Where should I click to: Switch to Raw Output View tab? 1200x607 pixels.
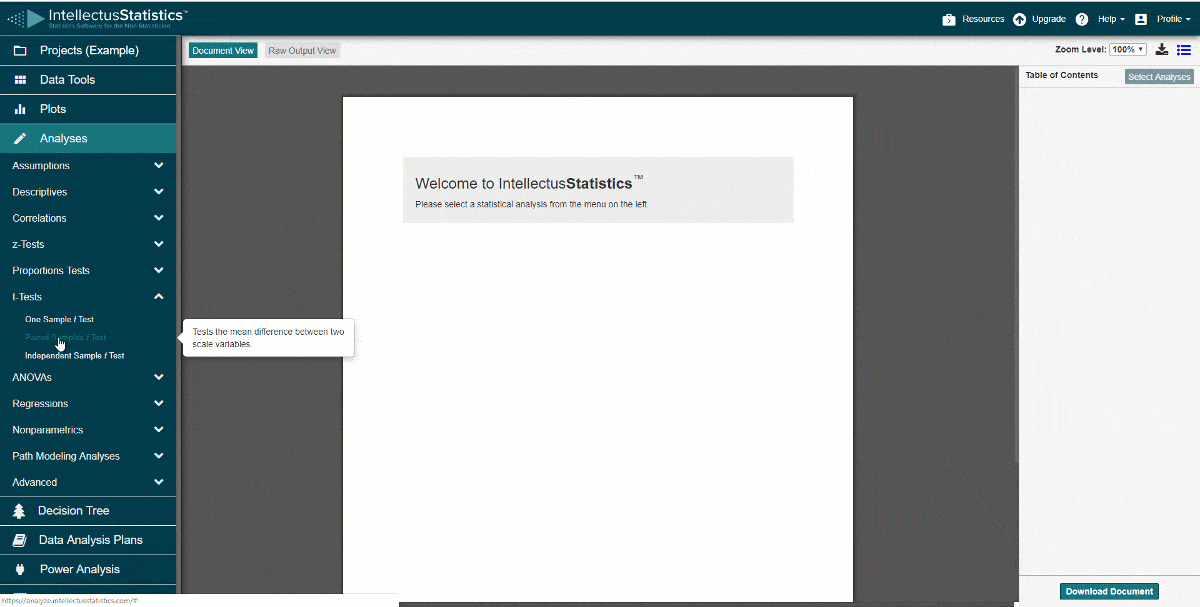coord(302,51)
